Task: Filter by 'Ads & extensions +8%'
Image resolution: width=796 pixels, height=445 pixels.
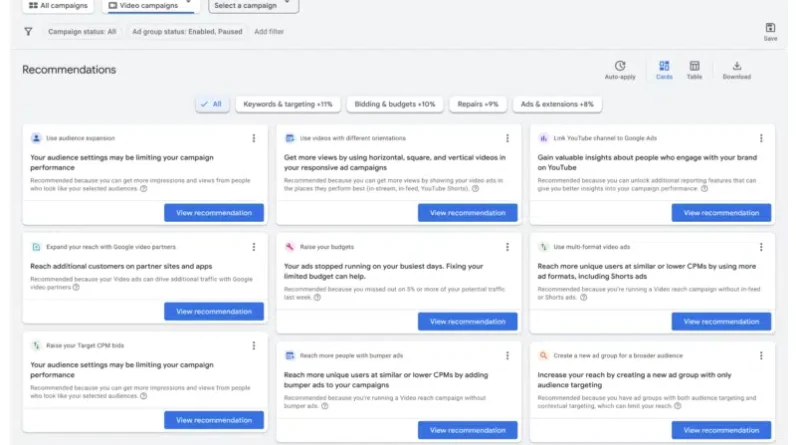Action: point(557,104)
